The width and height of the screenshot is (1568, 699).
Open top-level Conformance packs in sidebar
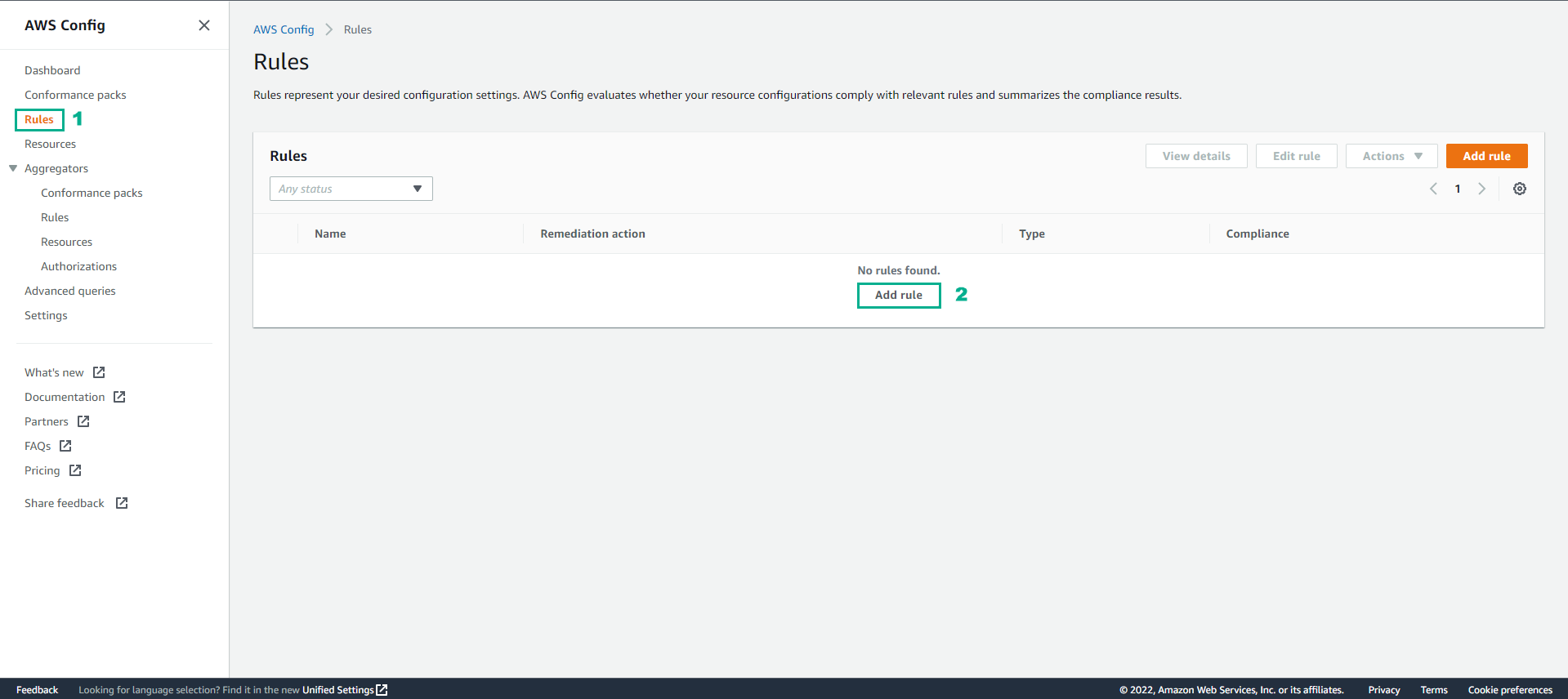pos(75,95)
